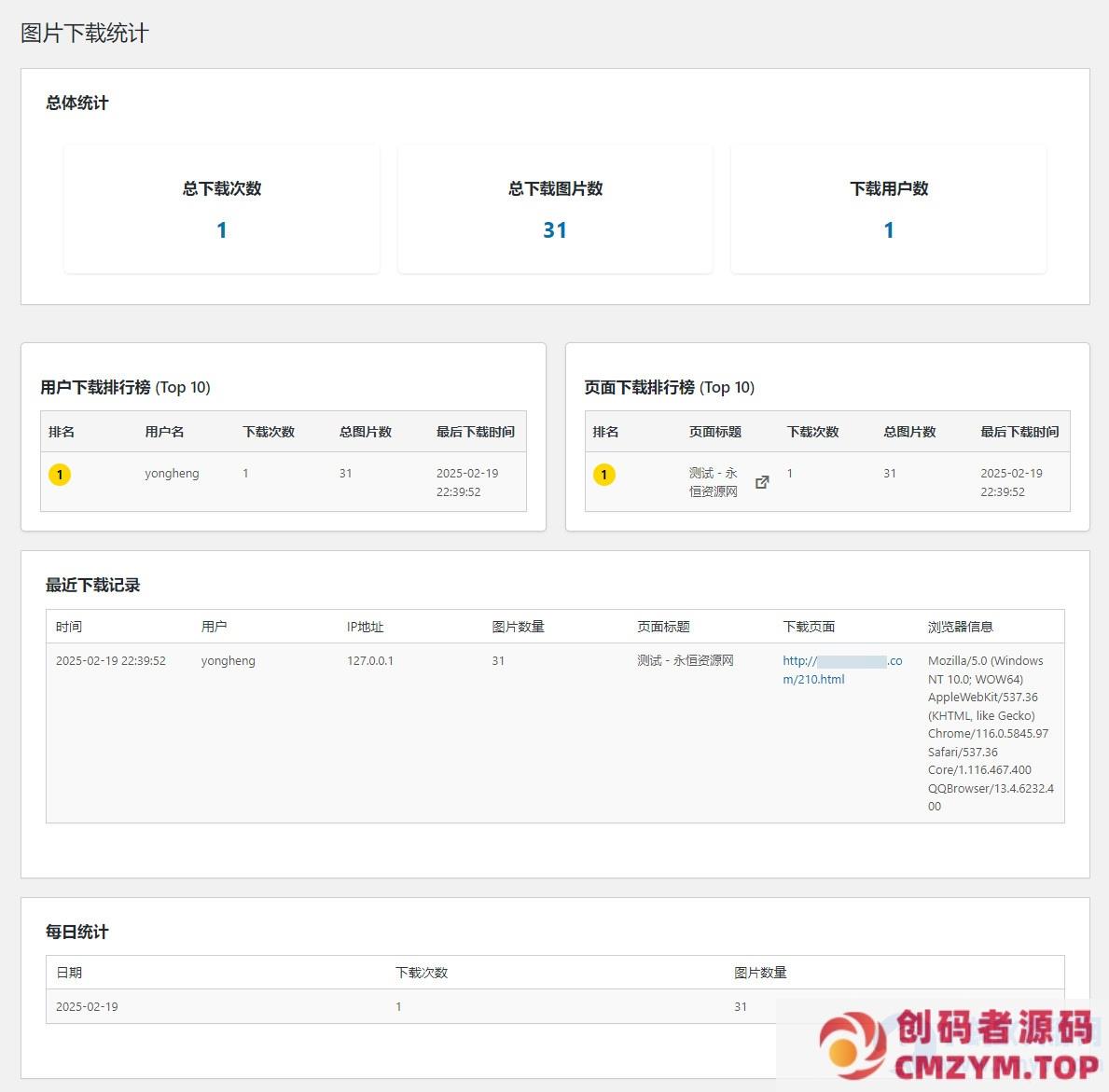Click the 下载用户数 statistics card
Viewport: 1109px width, 1092px height.
pos(888,209)
